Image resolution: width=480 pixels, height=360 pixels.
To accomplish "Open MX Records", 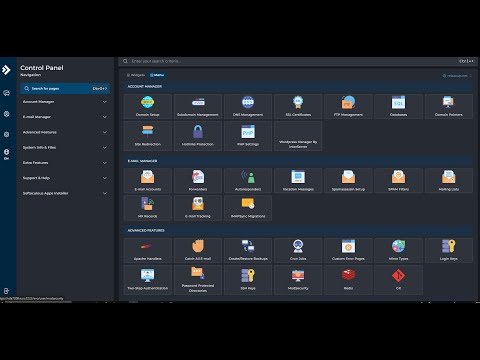I will [x=148, y=208].
